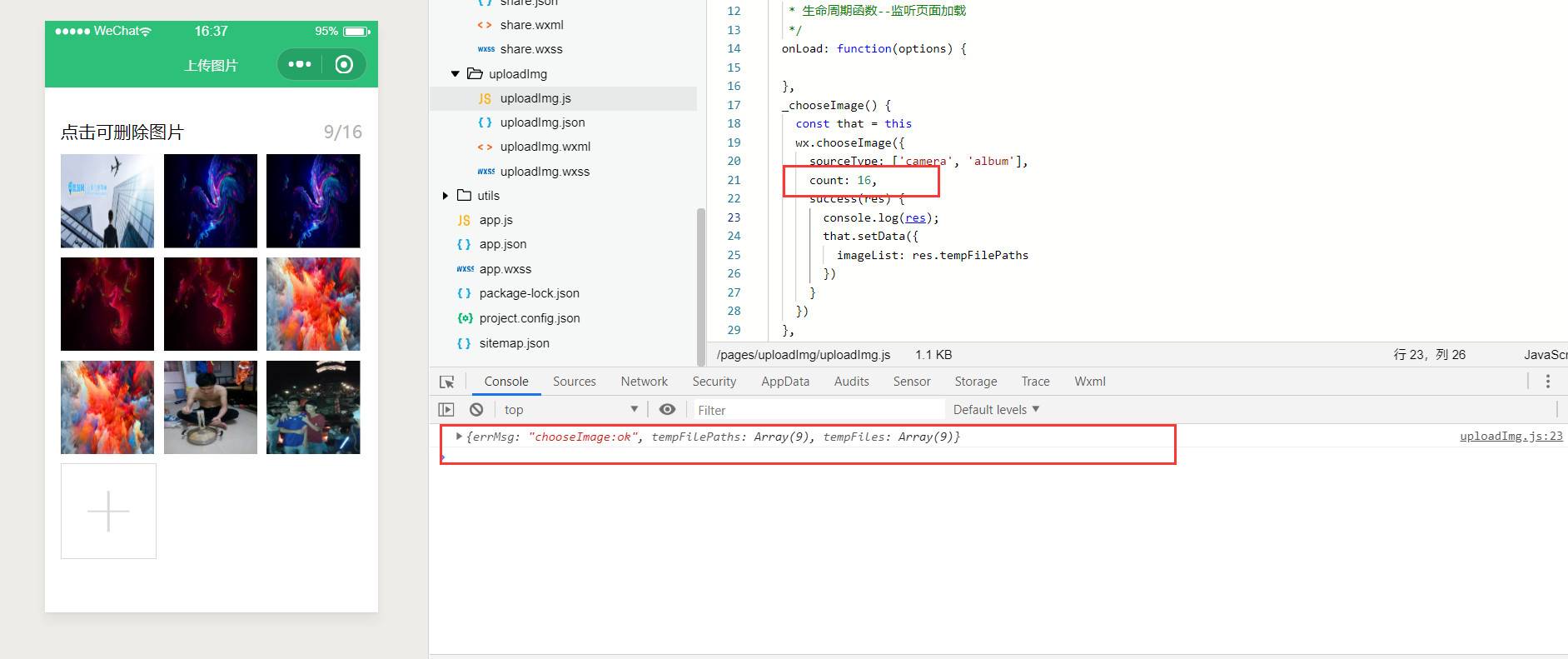Focus the console Filter input

tap(819, 410)
